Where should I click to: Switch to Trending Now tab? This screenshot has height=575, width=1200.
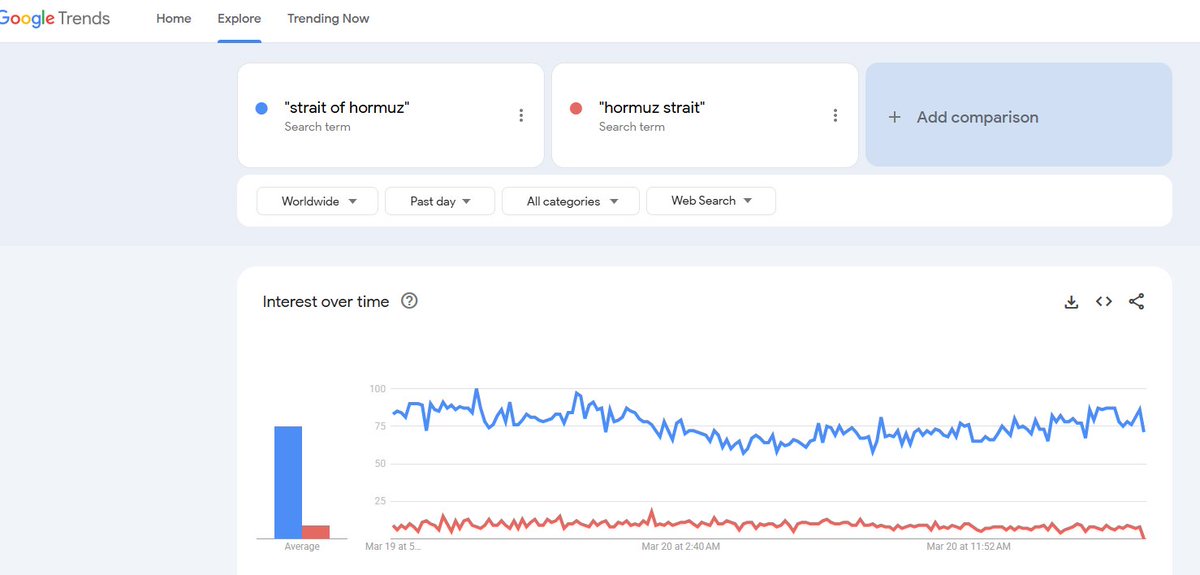click(x=328, y=19)
